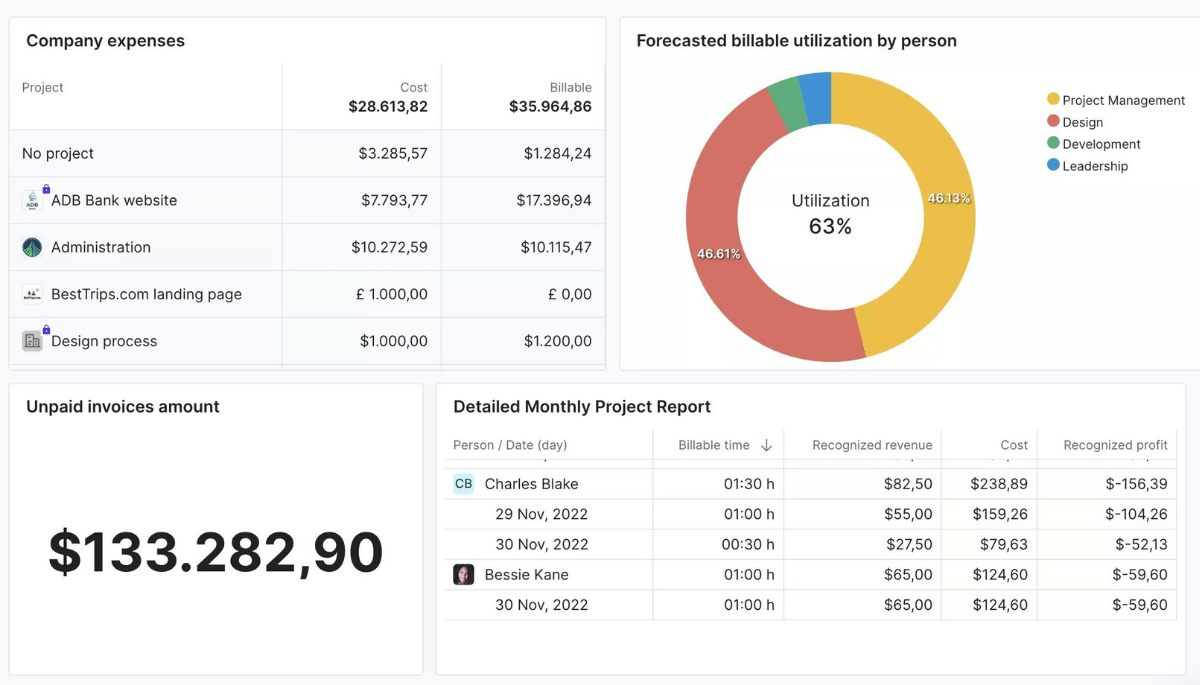Click the BestTrips.com landing page logo icon
1200x685 pixels.
[32, 294]
